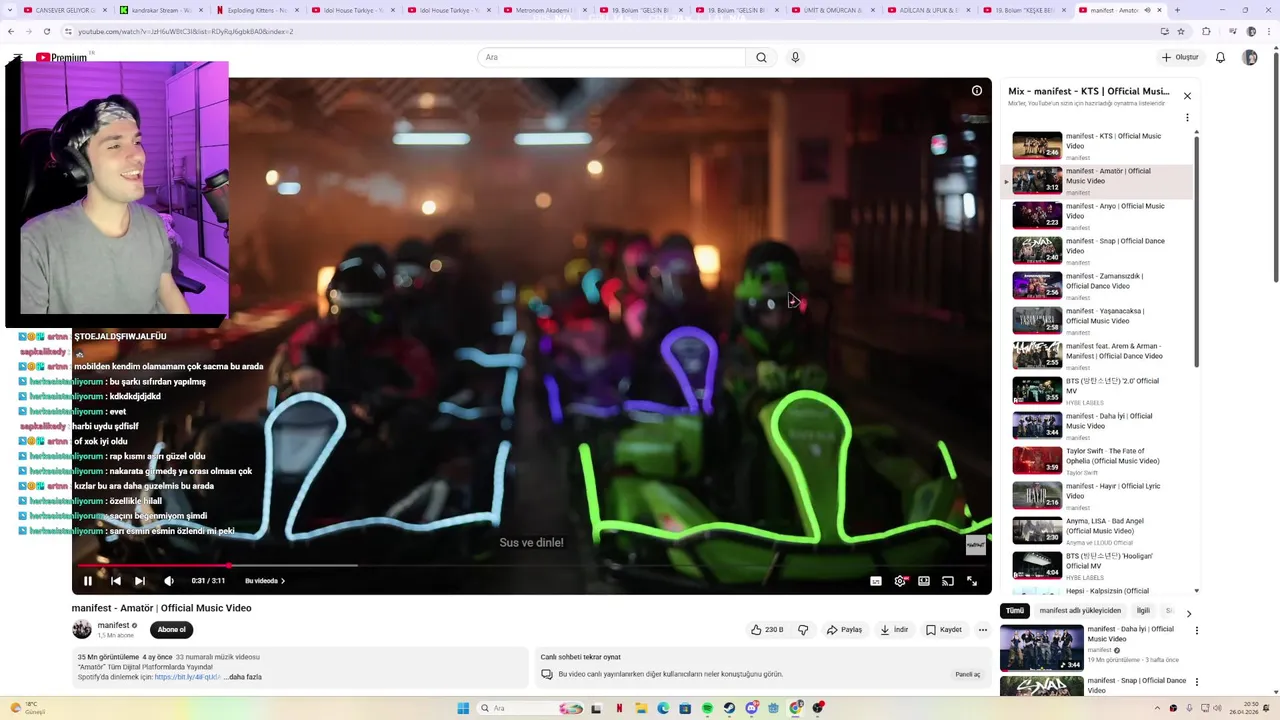Save video with Kaydet button
Screen dimensions: 1280x720
(944, 630)
